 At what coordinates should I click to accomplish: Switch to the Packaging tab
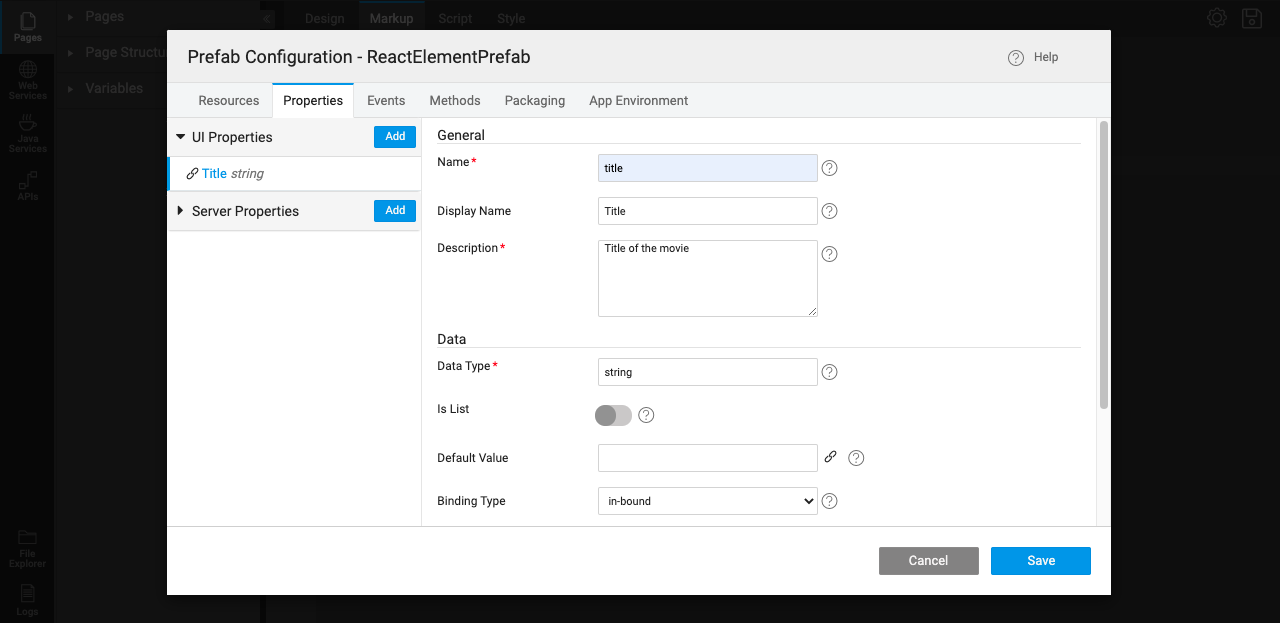pyautogui.click(x=535, y=101)
